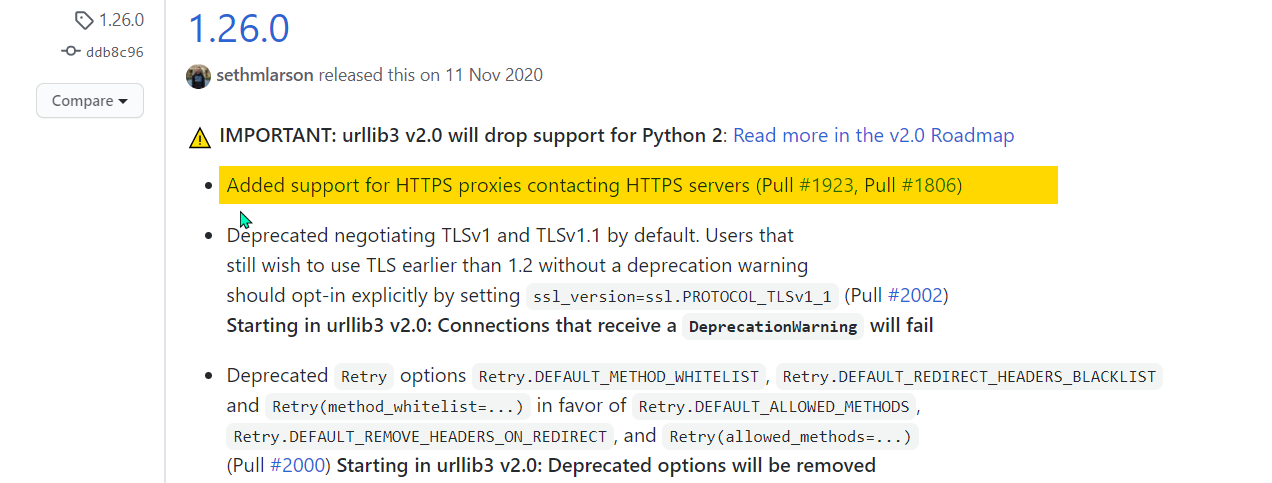The image size is (1272, 483).
Task: Click the tag icon beside 1.26.0
Action: click(84, 20)
